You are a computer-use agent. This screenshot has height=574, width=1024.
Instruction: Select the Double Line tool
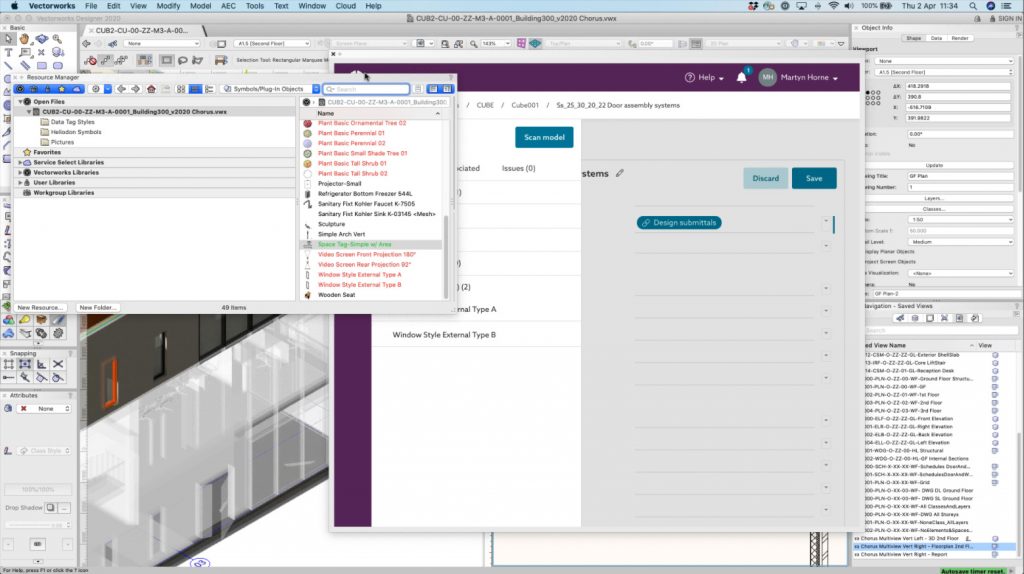click(x=25, y=65)
